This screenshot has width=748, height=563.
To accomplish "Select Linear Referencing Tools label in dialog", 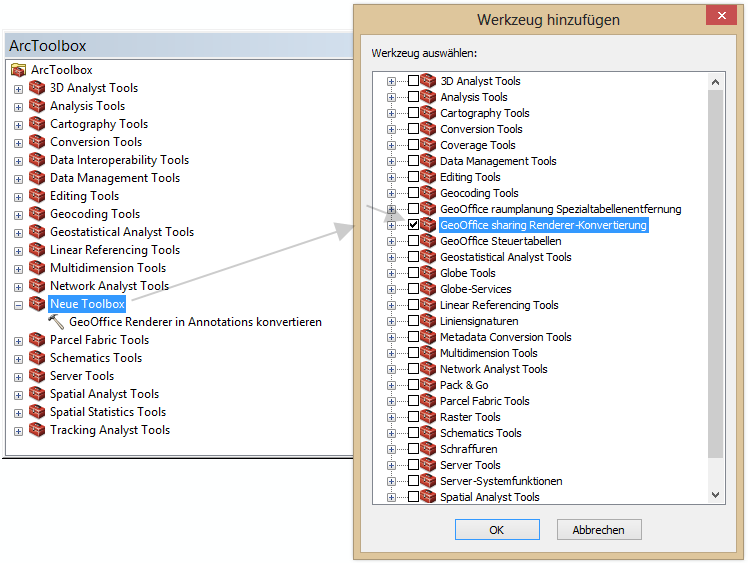I will click(499, 305).
